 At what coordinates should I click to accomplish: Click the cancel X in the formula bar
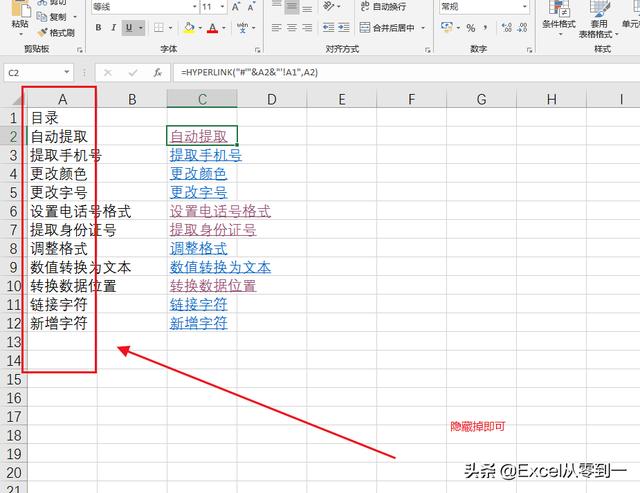pyautogui.click(x=108, y=73)
